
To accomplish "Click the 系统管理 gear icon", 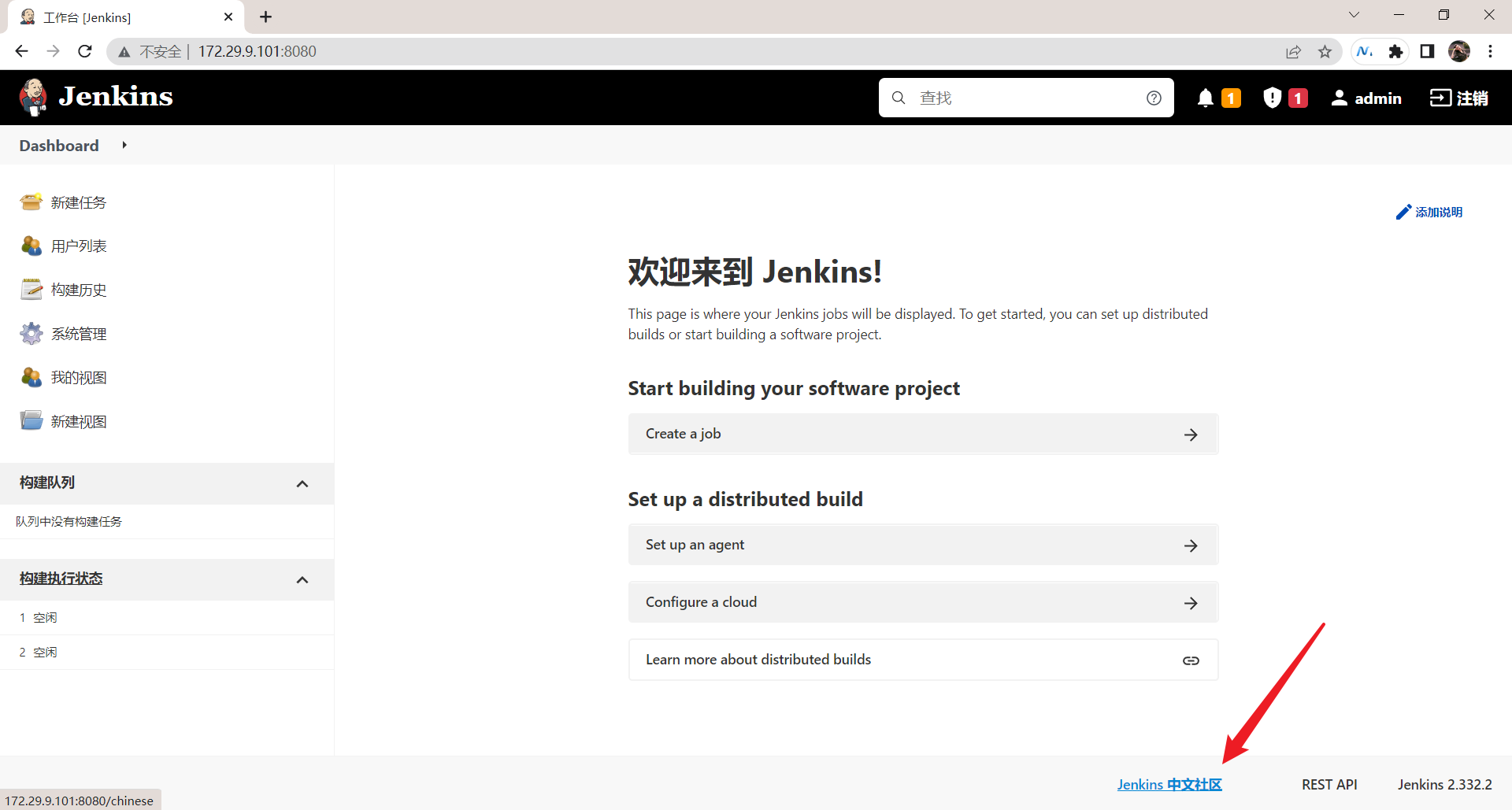I will (x=31, y=334).
